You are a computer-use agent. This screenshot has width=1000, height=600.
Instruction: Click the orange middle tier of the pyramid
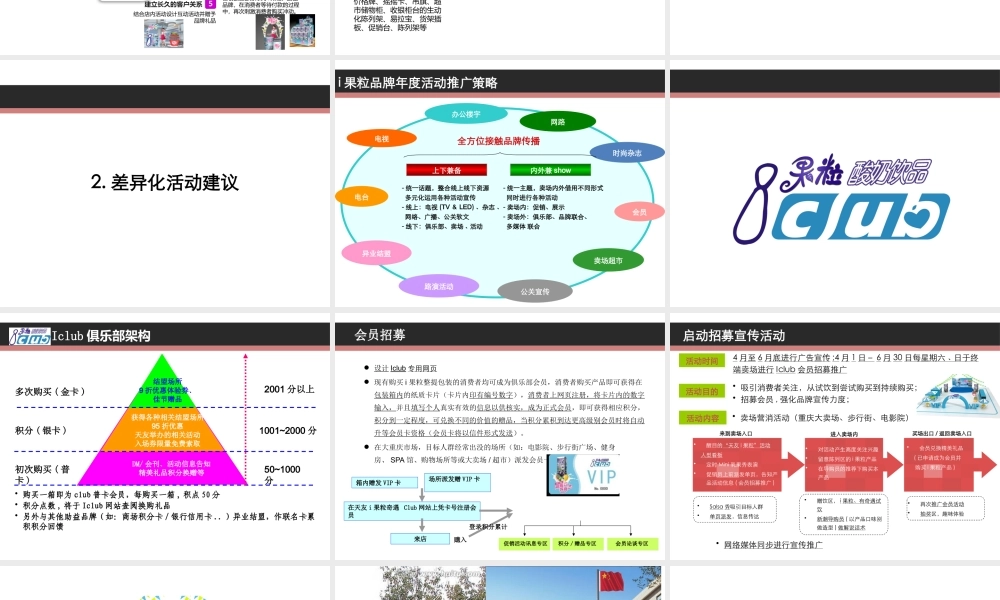click(x=164, y=430)
